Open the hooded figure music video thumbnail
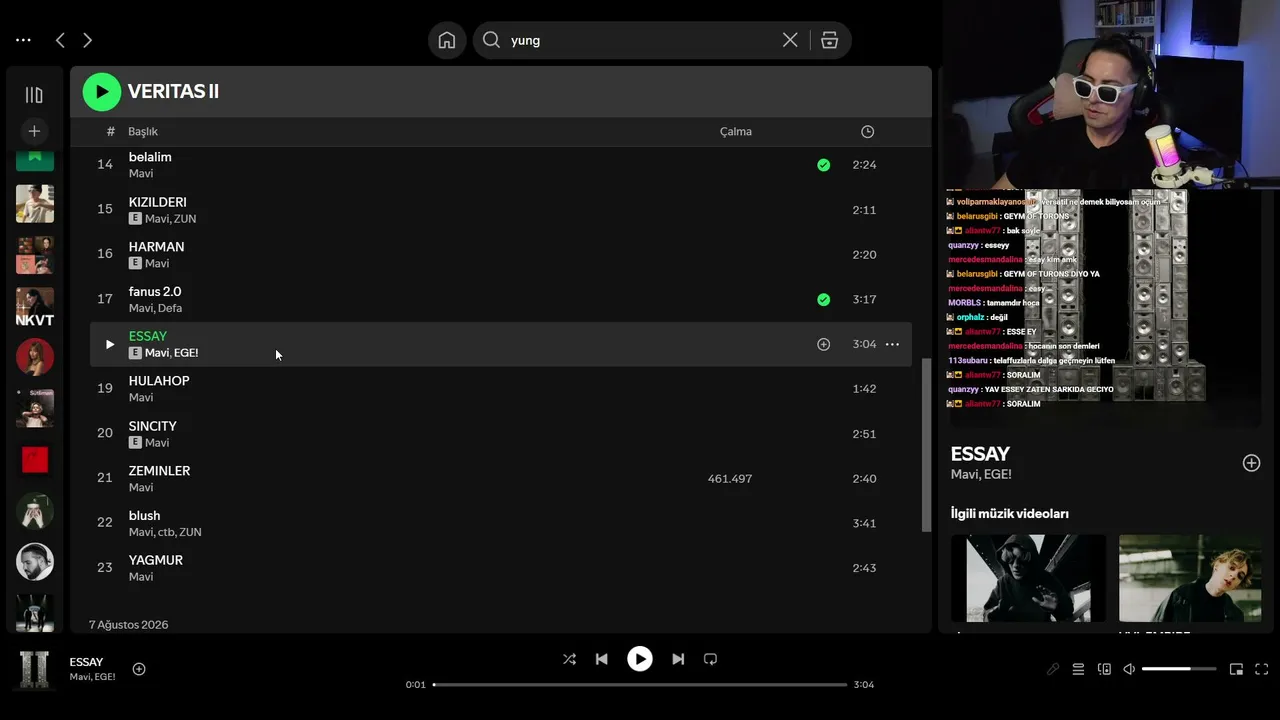This screenshot has width=1280, height=720. pos(1028,578)
